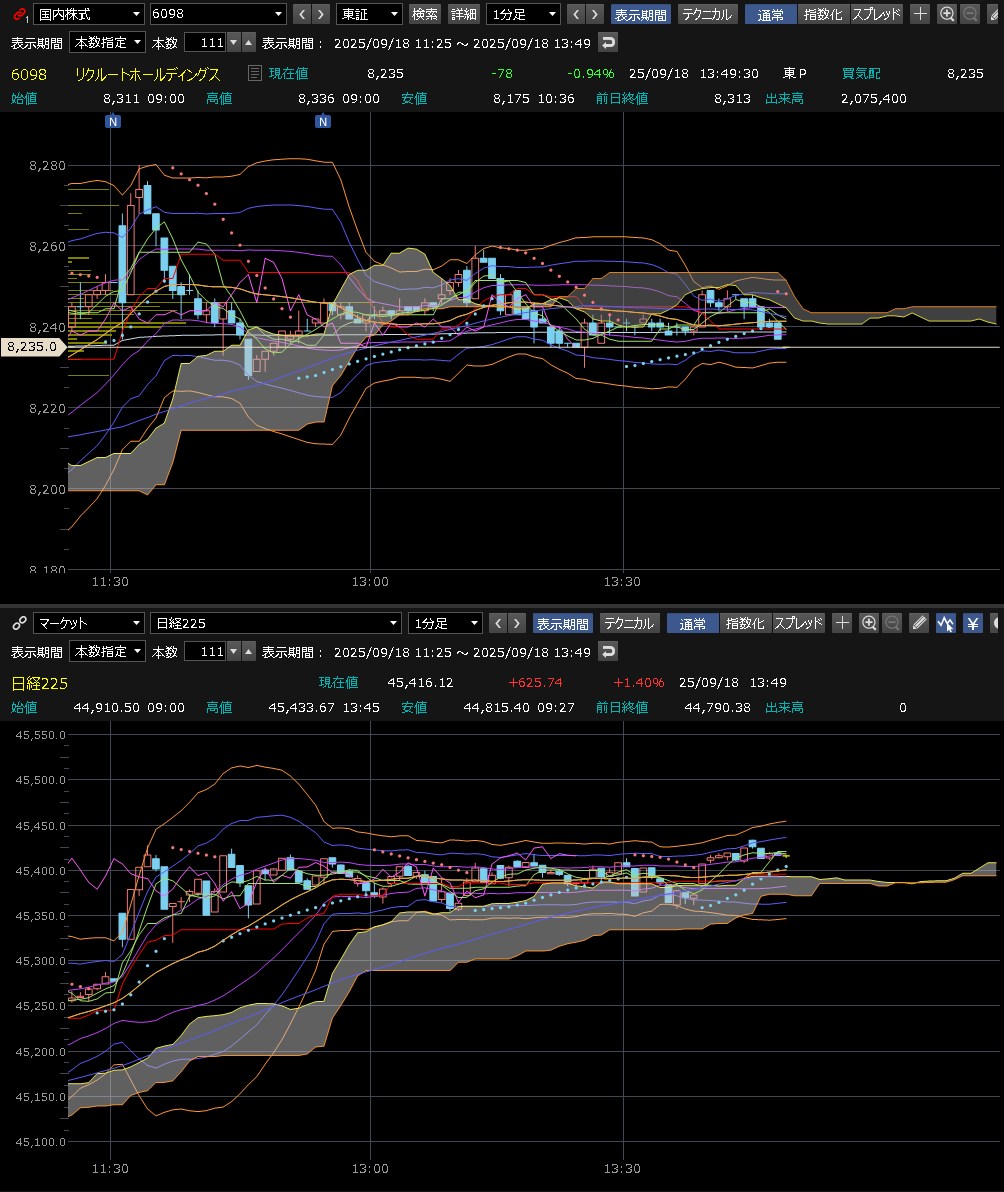
Task: Open the memo icon next to リクルートホールディングス
Action: pos(255,73)
